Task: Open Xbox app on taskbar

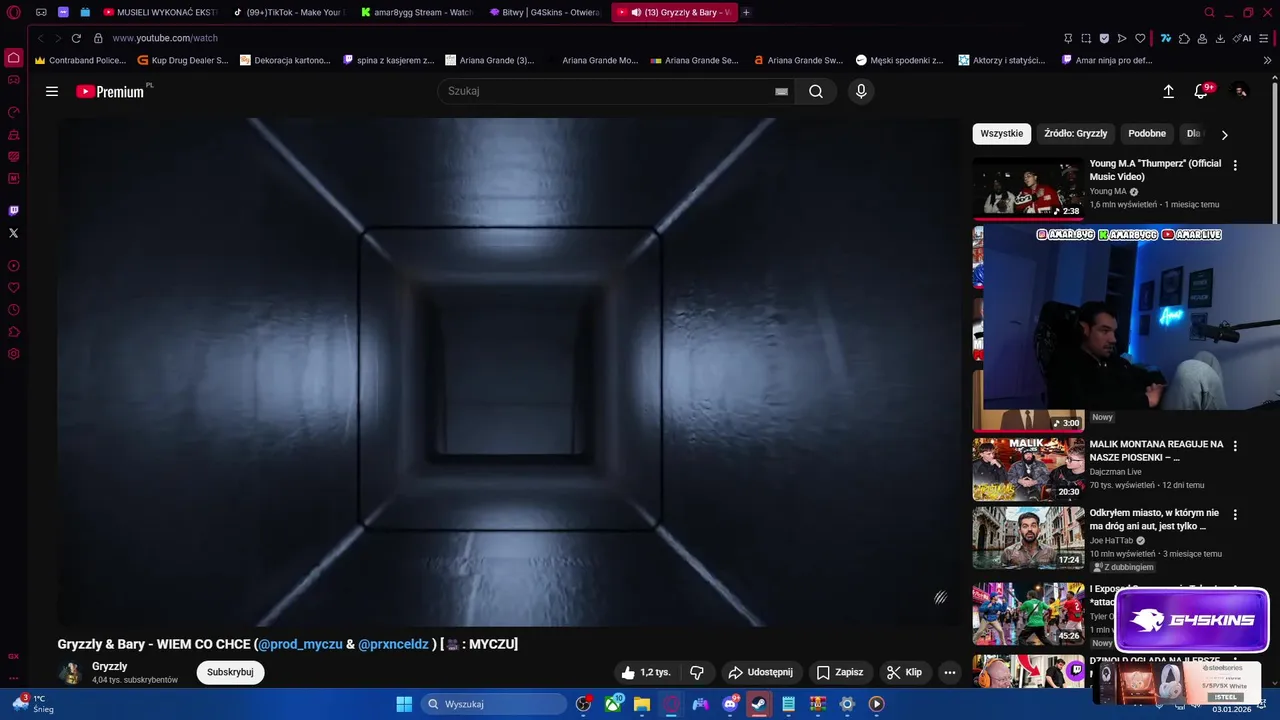Action: click(x=613, y=704)
